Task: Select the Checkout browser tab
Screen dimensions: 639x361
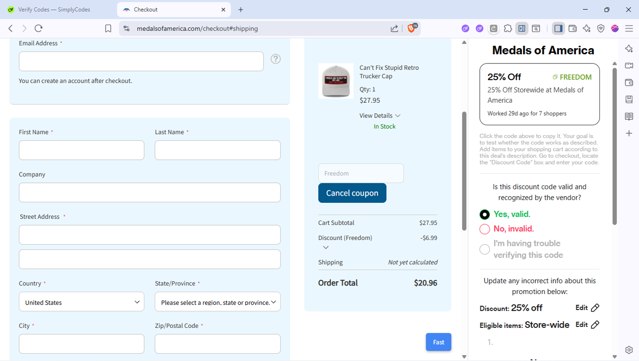Action: click(174, 9)
